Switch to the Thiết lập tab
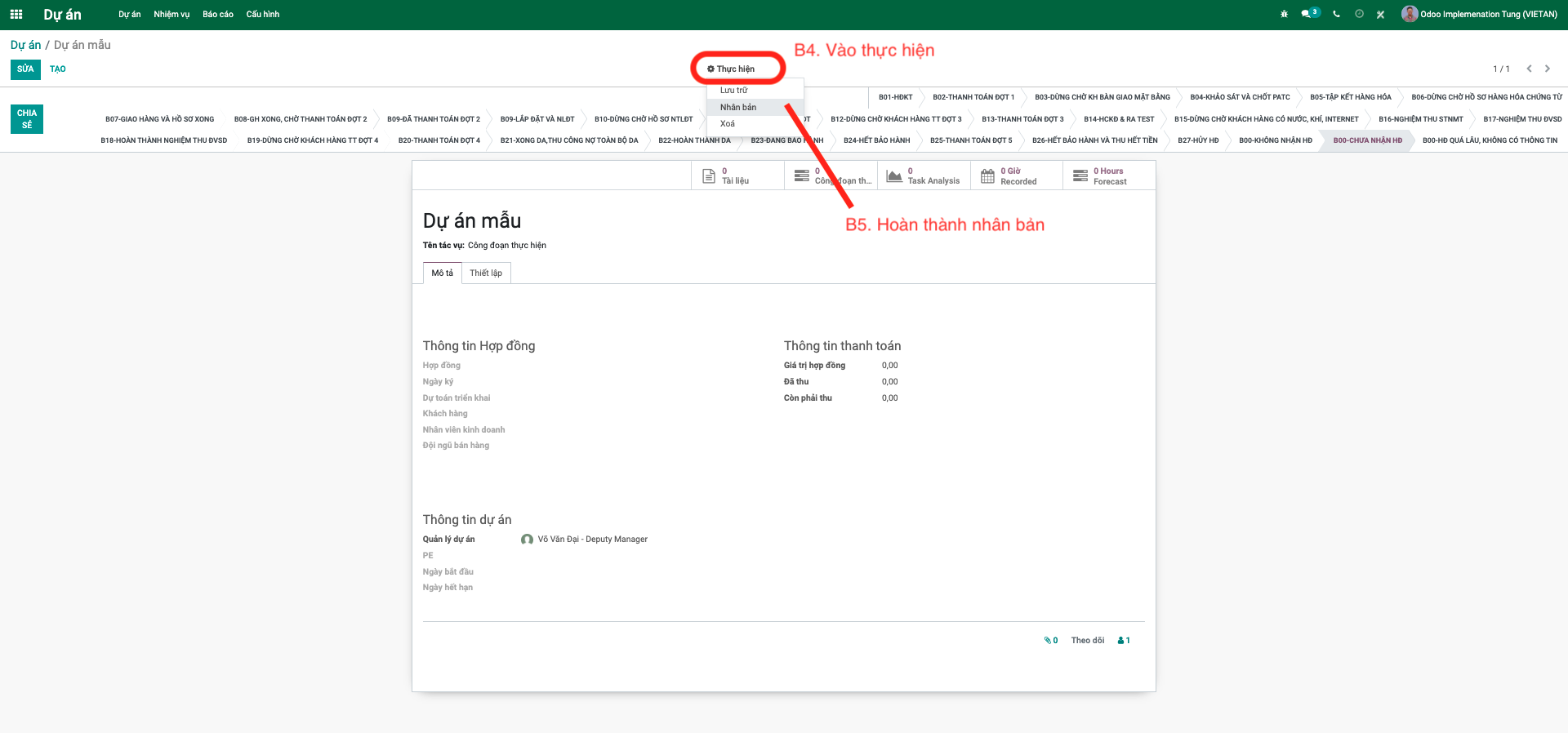Viewport: 1568px width, 733px height. coord(486,273)
